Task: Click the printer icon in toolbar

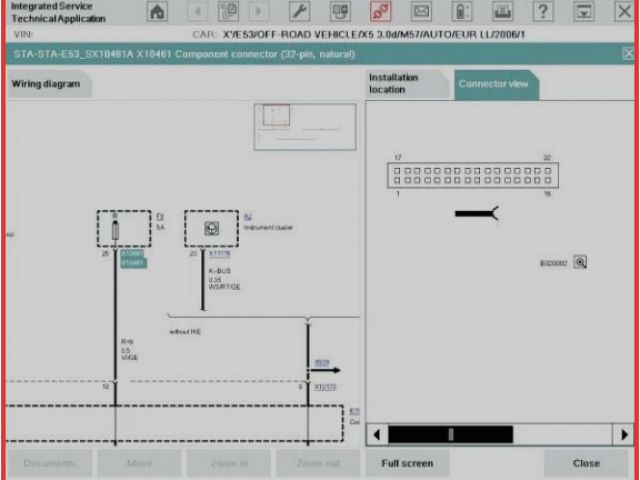Action: coord(502,12)
